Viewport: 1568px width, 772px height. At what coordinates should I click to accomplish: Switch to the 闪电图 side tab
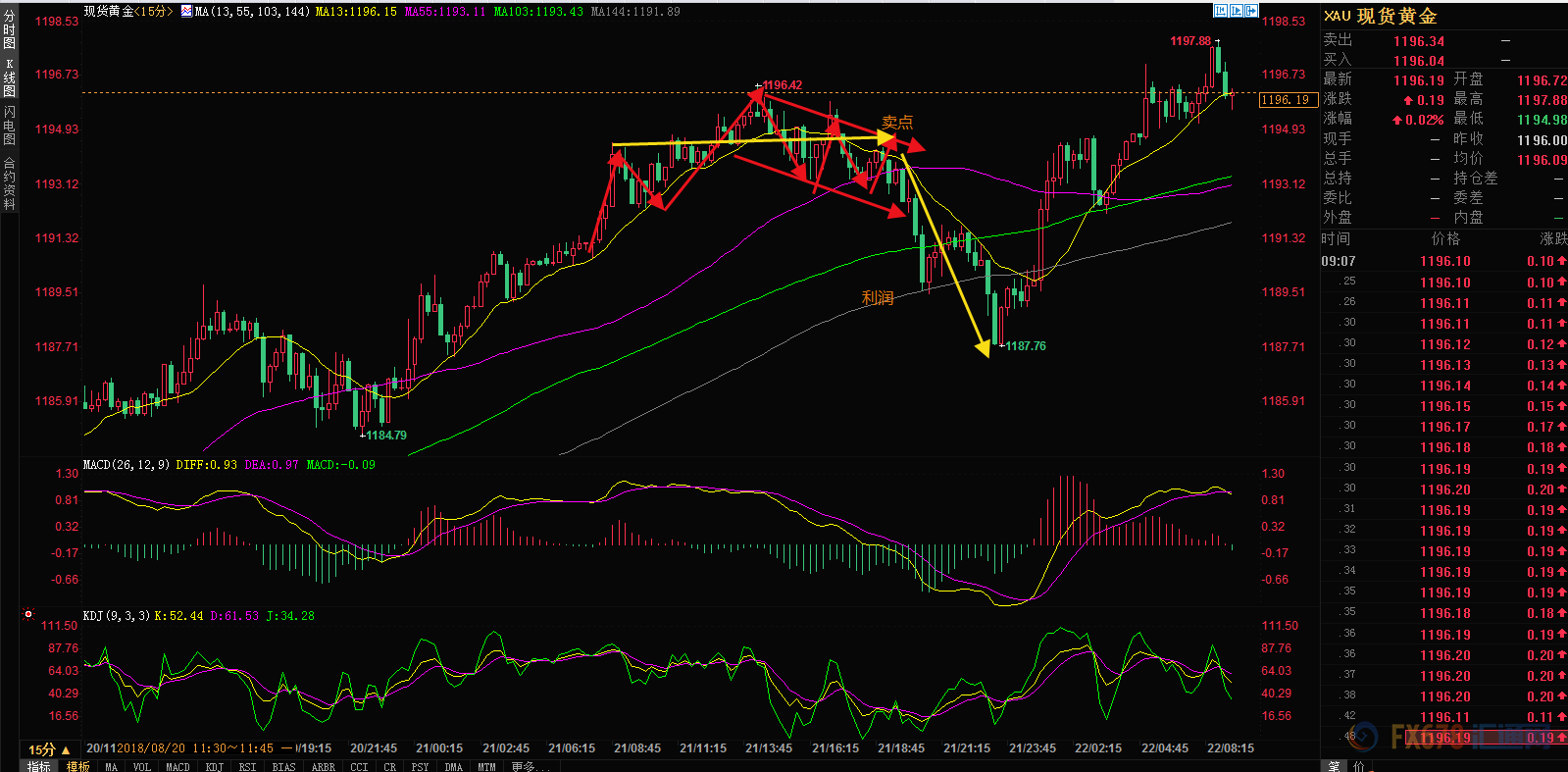point(9,126)
